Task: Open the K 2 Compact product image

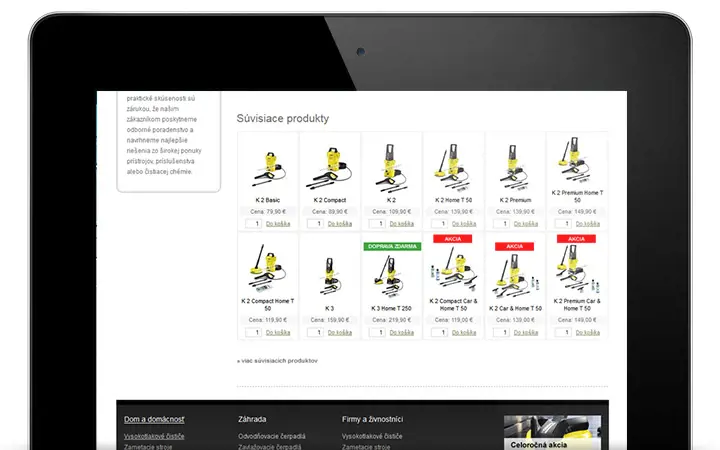Action: pos(329,168)
